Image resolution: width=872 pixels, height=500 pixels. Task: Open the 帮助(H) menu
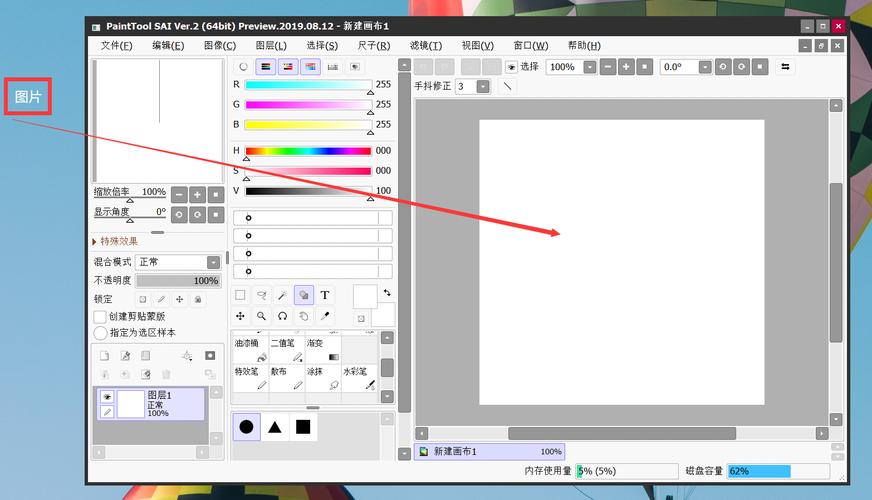(x=584, y=46)
